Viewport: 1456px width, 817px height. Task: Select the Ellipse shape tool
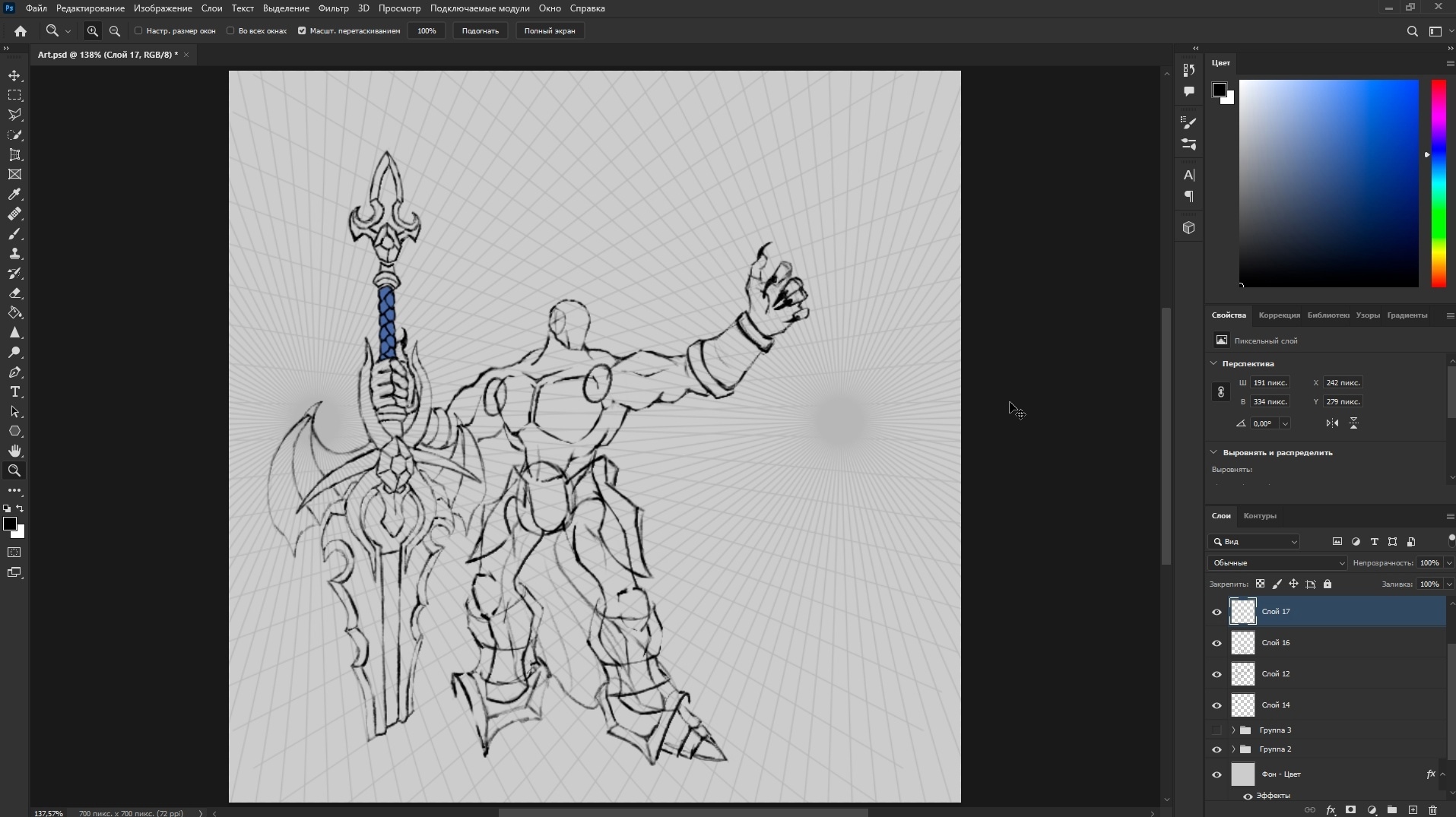pos(14,431)
